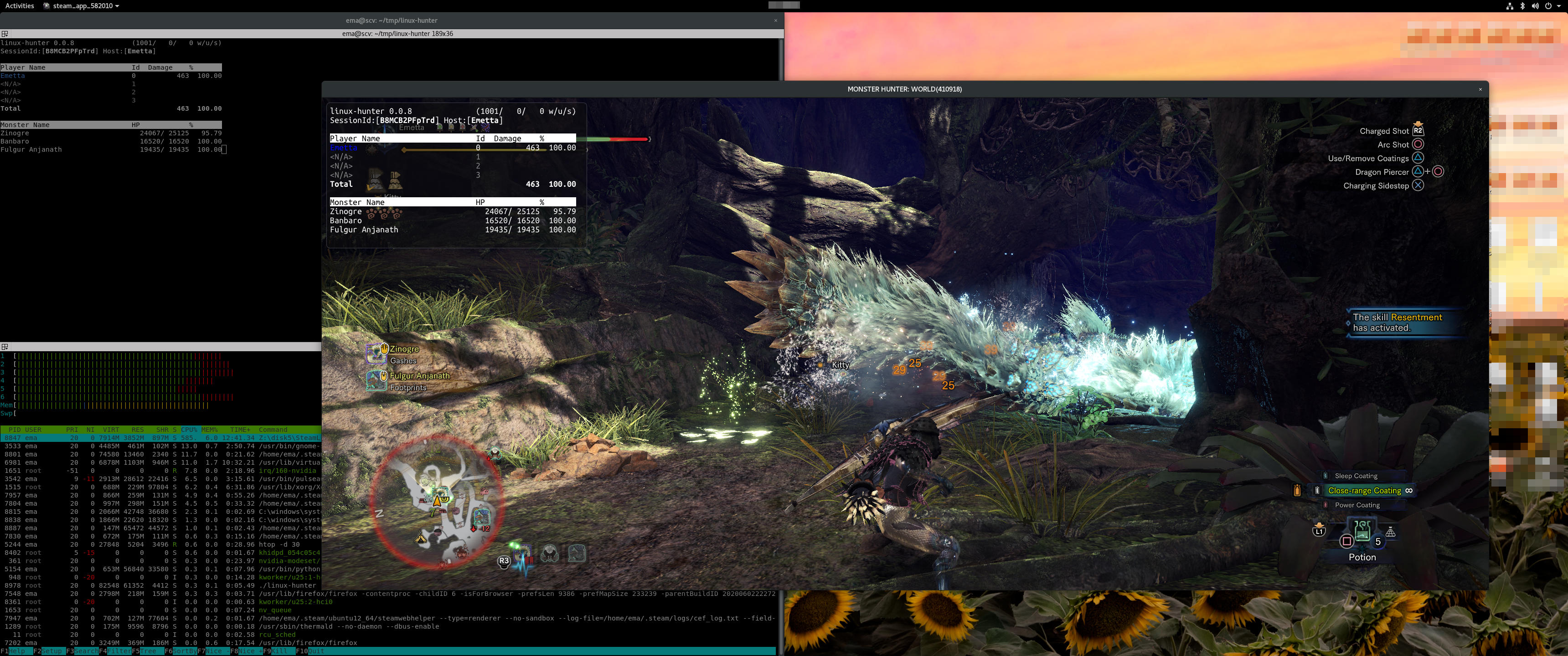
Task: Select Power Coating in coating list
Action: pos(1357,505)
